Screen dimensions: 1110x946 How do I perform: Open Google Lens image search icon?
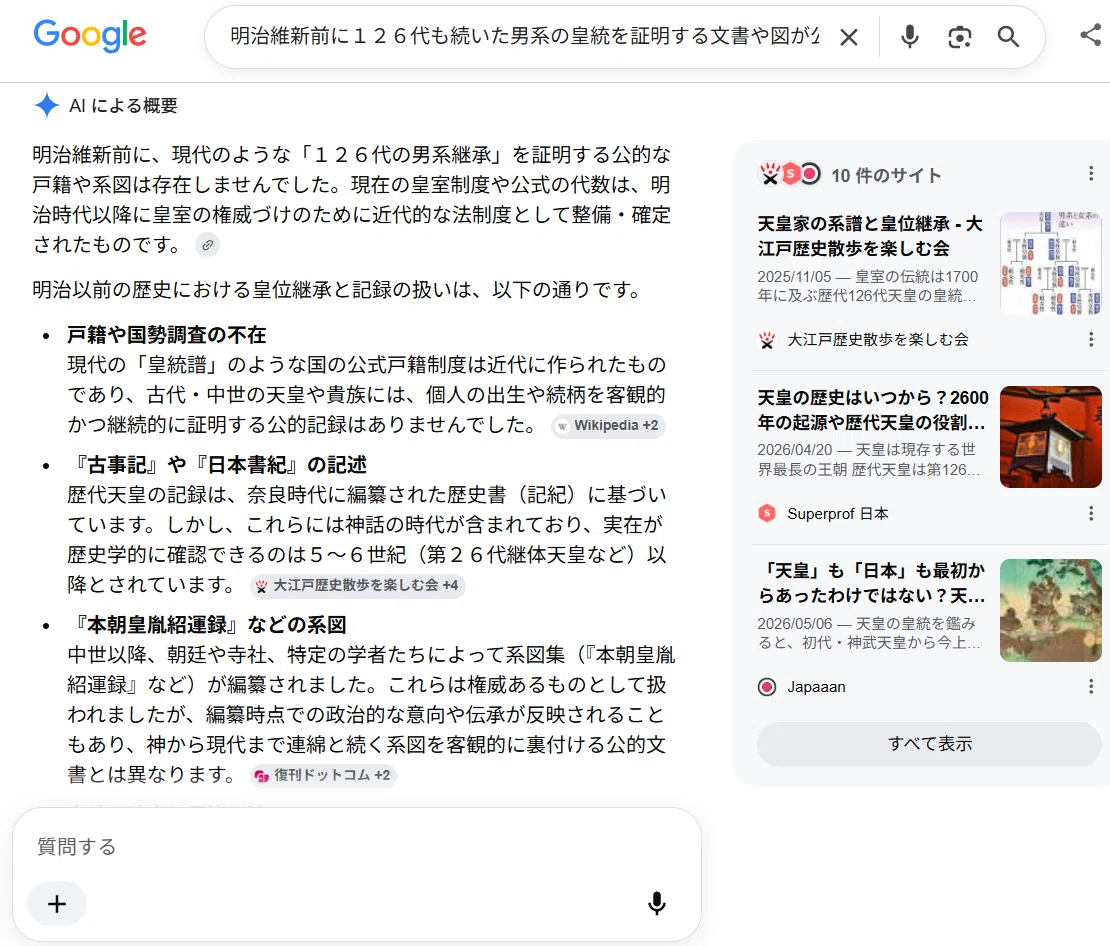tap(959, 37)
